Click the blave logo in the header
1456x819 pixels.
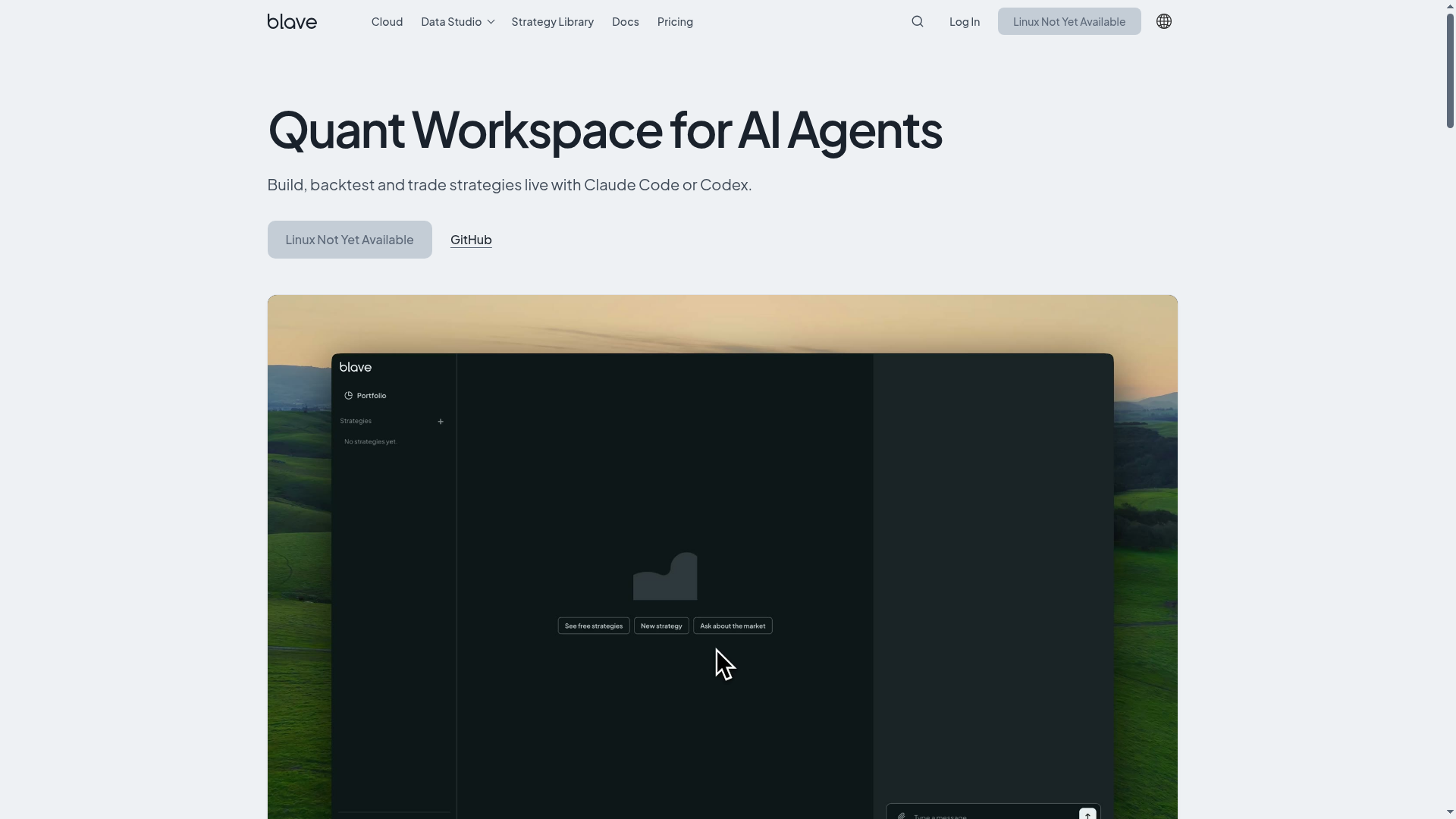pos(292,21)
